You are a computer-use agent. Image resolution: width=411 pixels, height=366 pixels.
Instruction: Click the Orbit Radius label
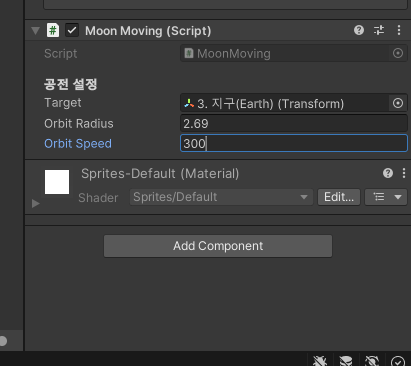pyautogui.click(x=79, y=124)
